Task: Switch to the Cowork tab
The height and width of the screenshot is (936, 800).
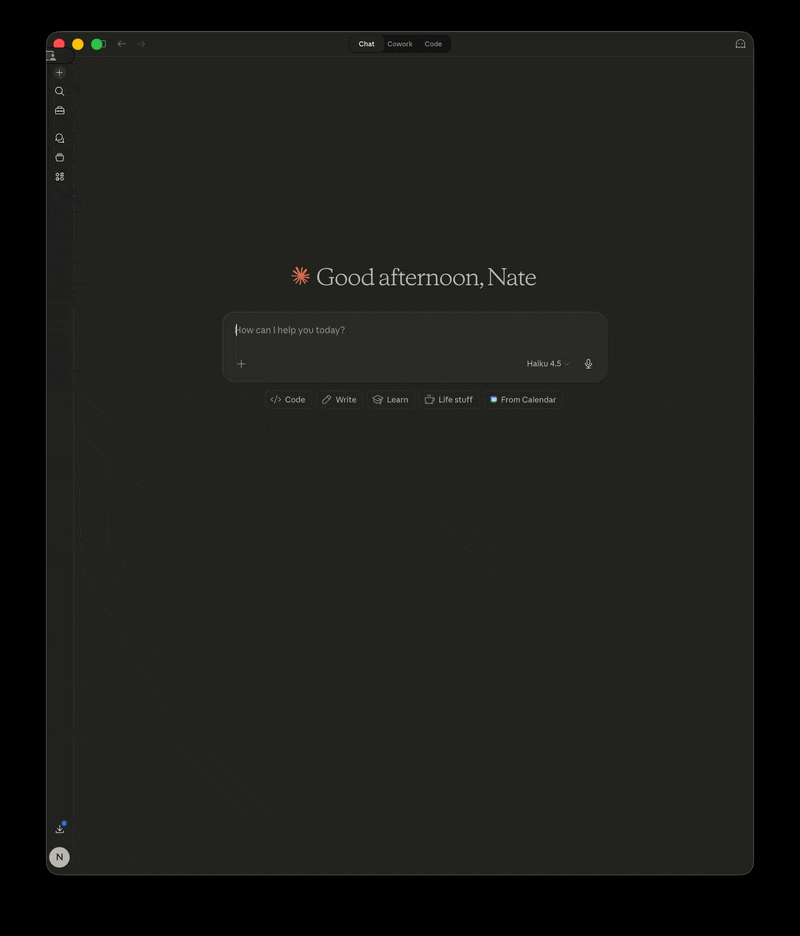Action: pyautogui.click(x=399, y=44)
